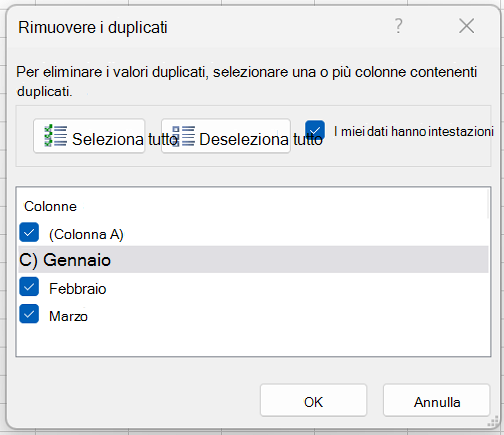Confirm with the OK button
Viewport: 504px width, 435px height.
click(313, 400)
